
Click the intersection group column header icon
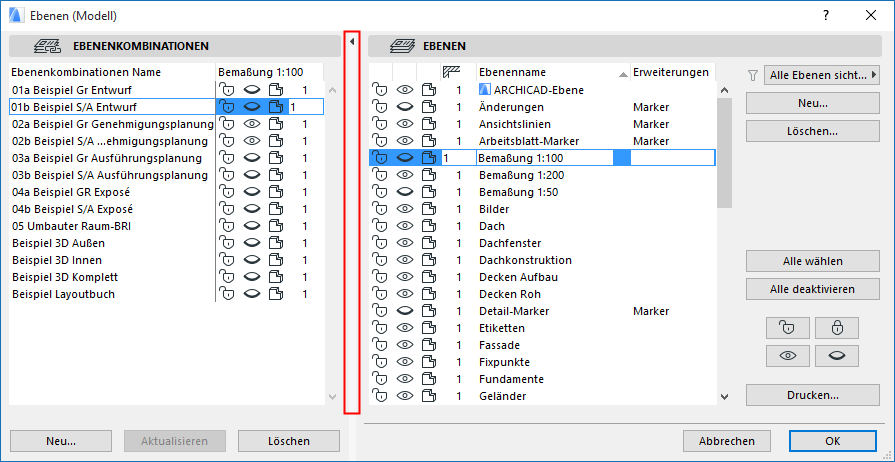[452, 72]
